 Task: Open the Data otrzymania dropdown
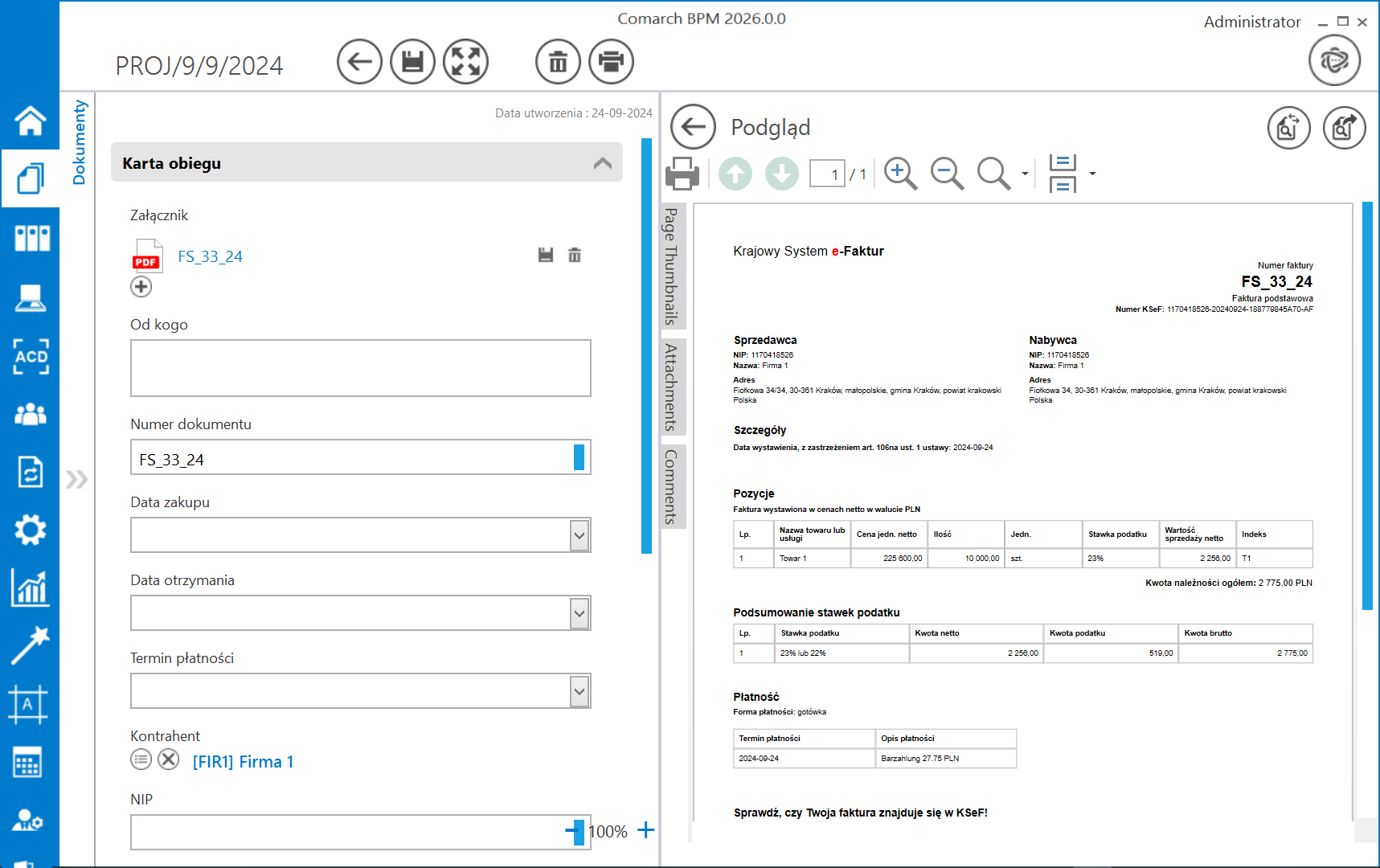click(579, 614)
